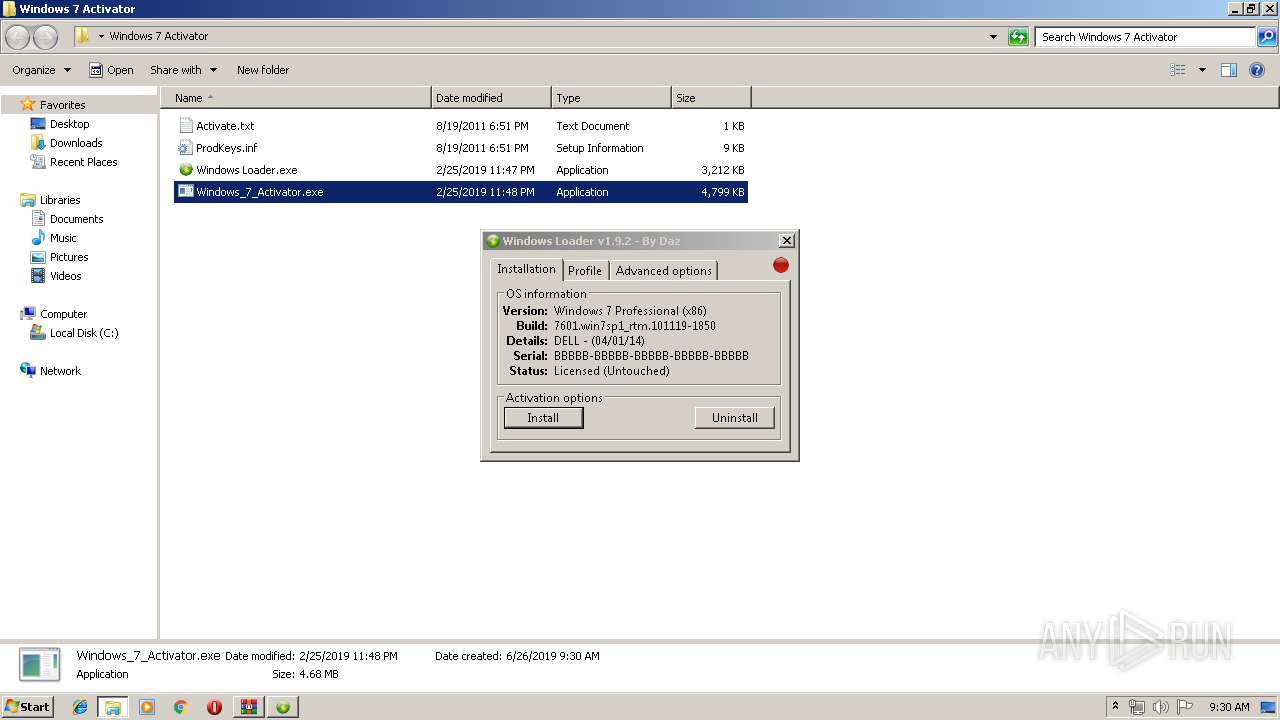The width and height of the screenshot is (1280, 720).
Task: Click the taskbar clock showing 9:30 AM
Action: [1229, 707]
